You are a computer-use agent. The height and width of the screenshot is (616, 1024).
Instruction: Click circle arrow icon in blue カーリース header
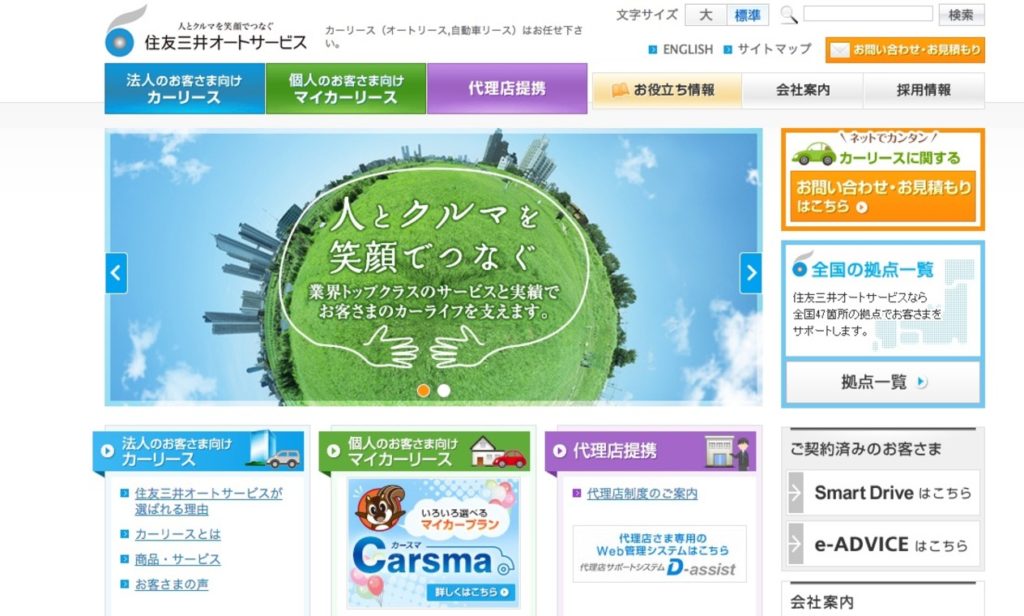click(107, 451)
